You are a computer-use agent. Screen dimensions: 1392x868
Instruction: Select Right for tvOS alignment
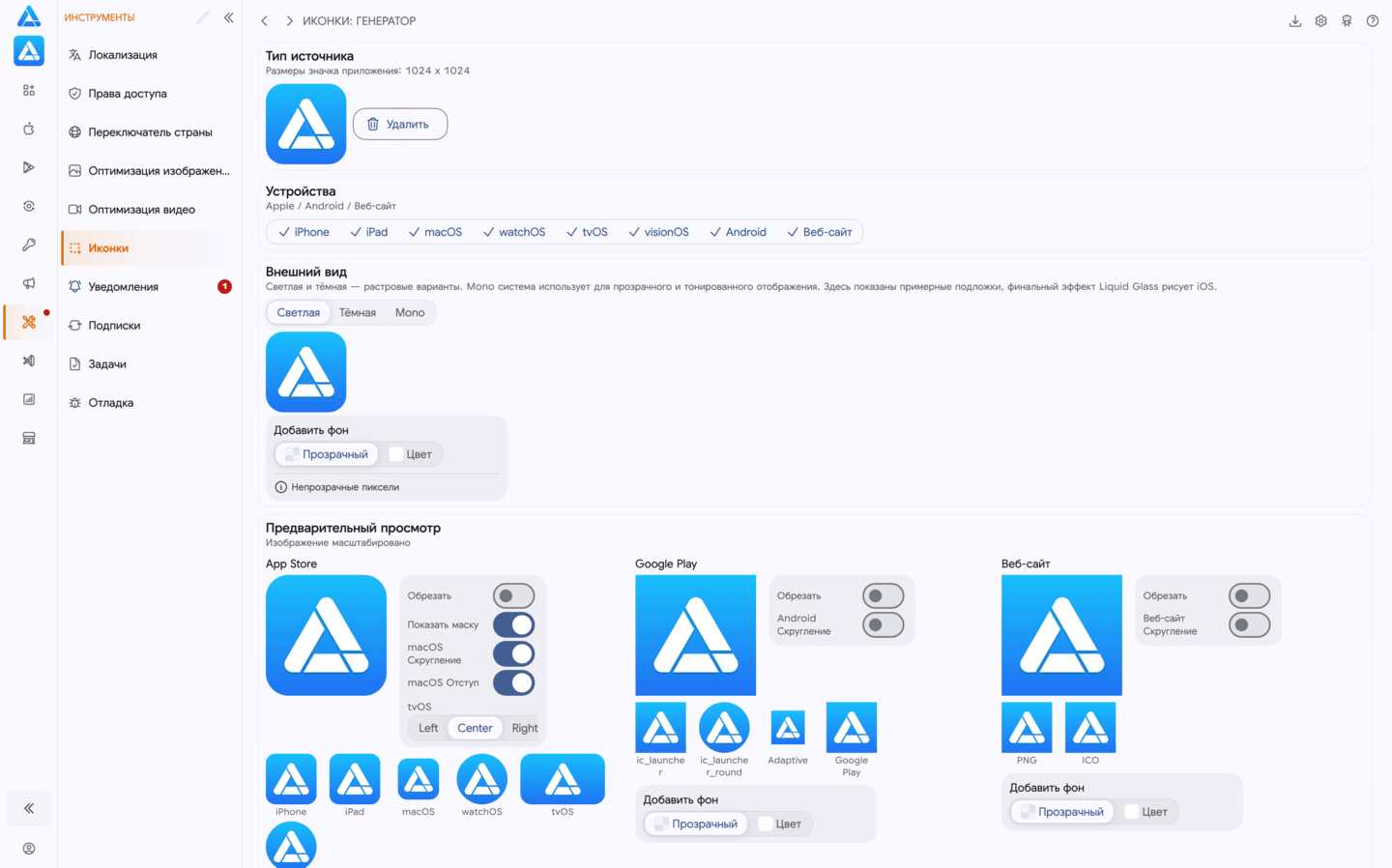[525, 728]
